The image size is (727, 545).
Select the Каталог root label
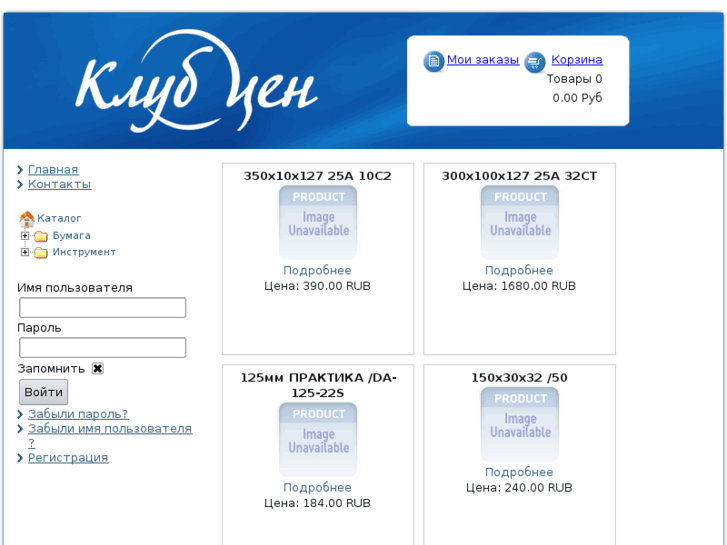coord(59,218)
